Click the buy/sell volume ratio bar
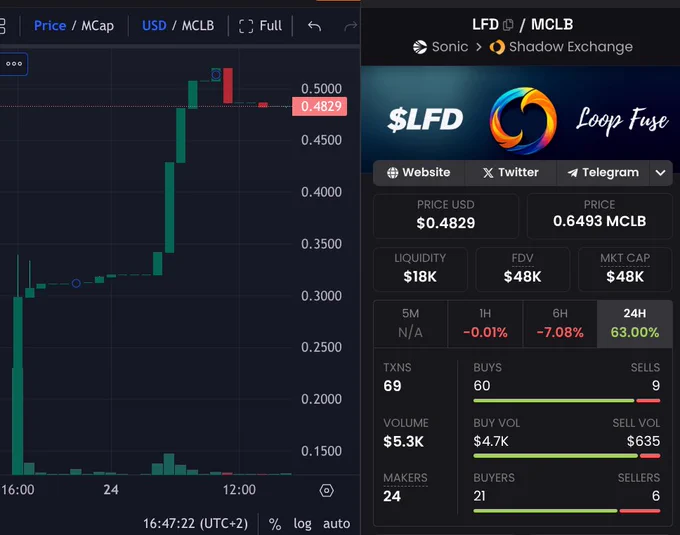This screenshot has width=680, height=535. click(567, 456)
